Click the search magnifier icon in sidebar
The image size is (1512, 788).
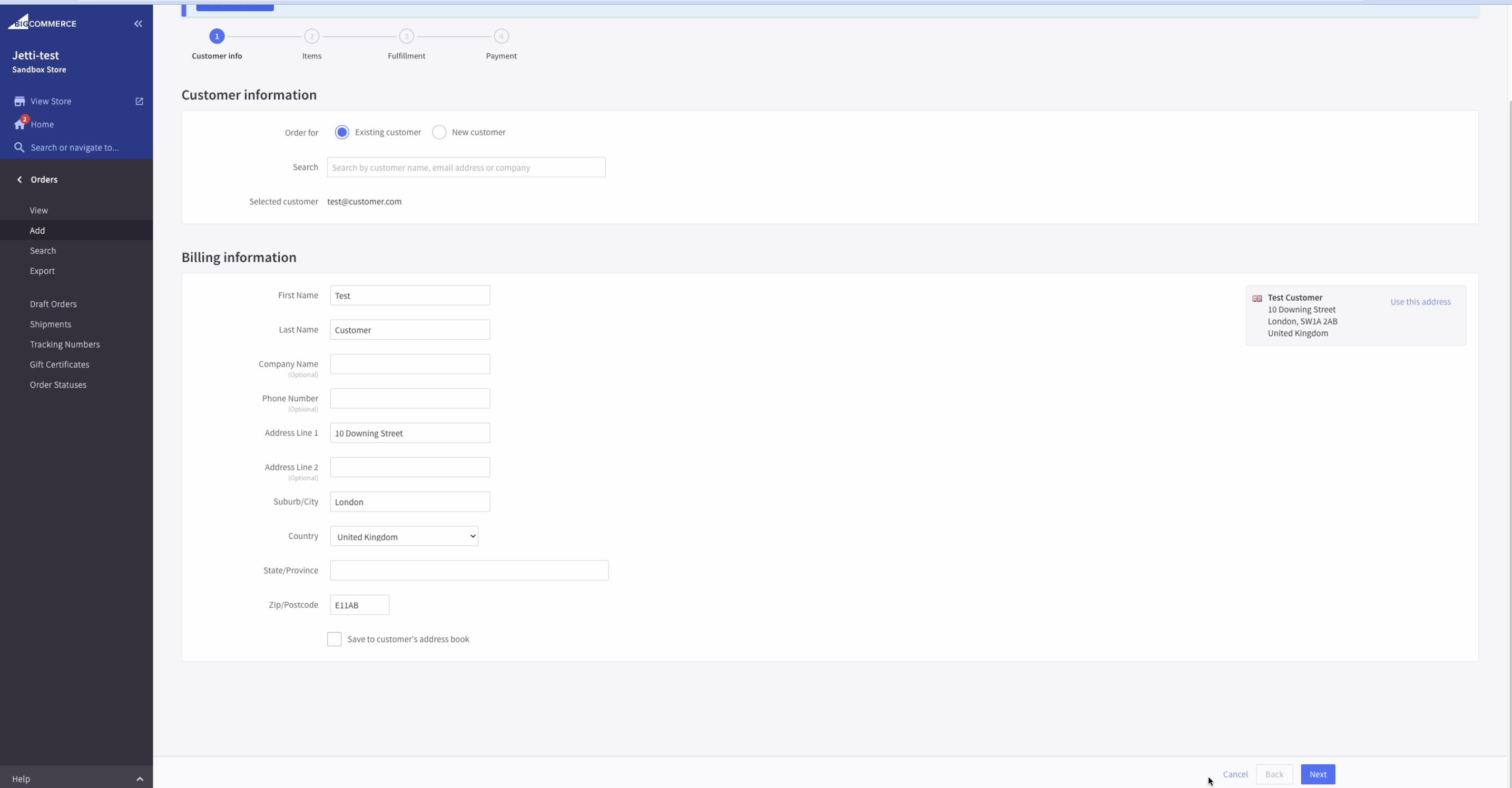[x=19, y=147]
